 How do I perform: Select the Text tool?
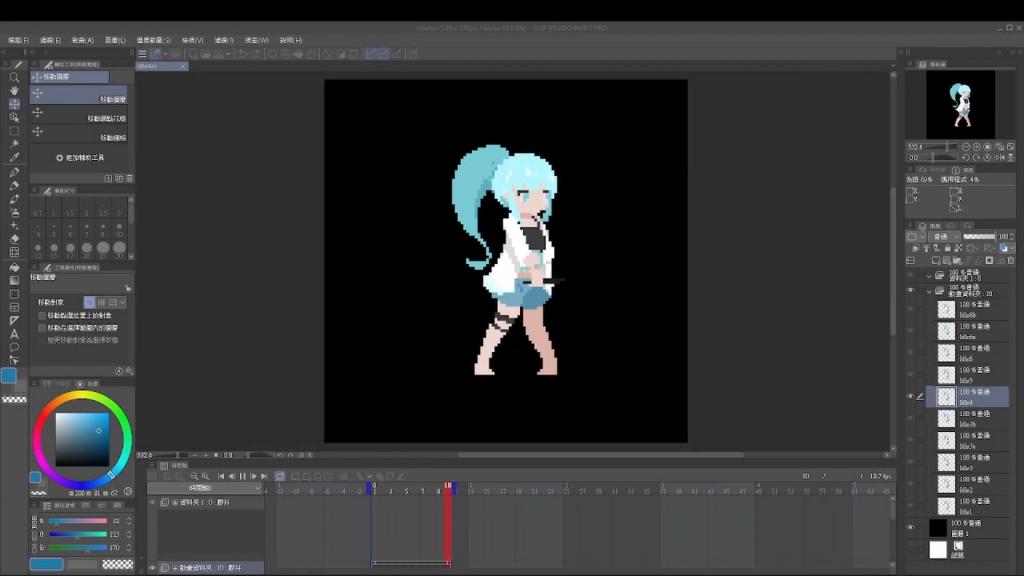pyautogui.click(x=14, y=334)
